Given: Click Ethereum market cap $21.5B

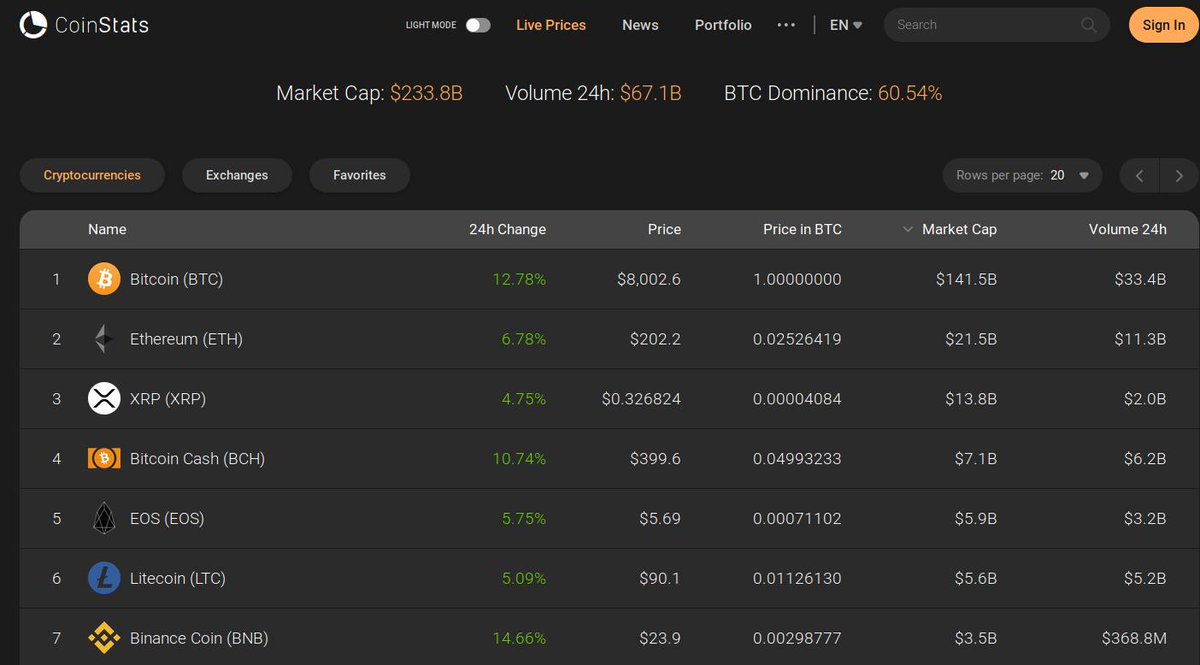Looking at the screenshot, I should (971, 339).
